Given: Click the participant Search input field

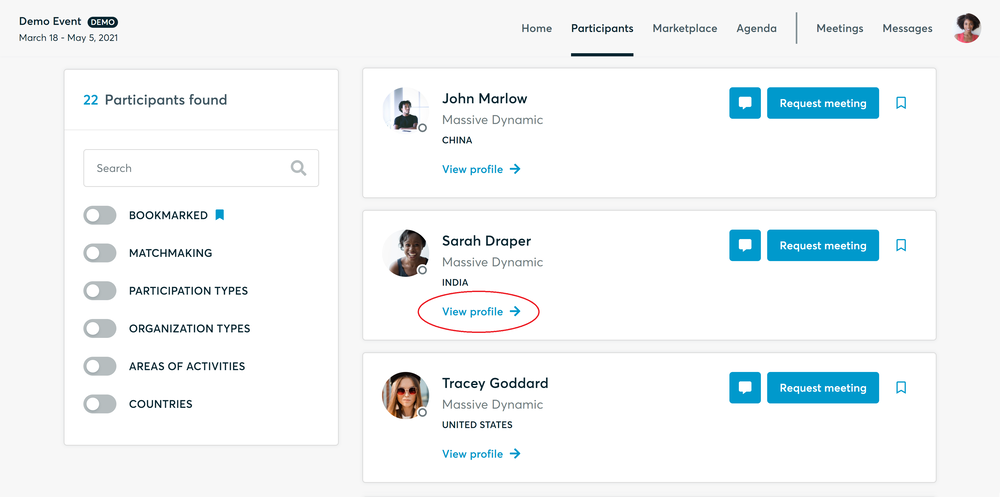Looking at the screenshot, I should coord(185,168).
